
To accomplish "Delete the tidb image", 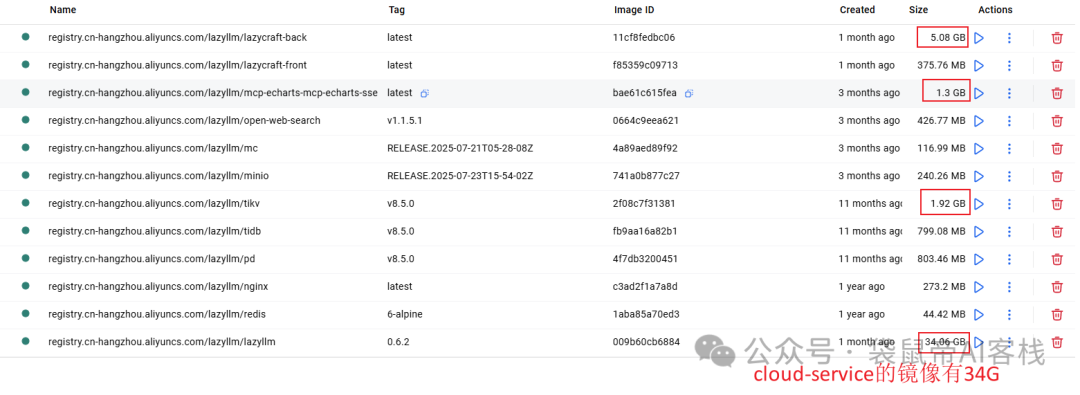I will [x=1057, y=231].
